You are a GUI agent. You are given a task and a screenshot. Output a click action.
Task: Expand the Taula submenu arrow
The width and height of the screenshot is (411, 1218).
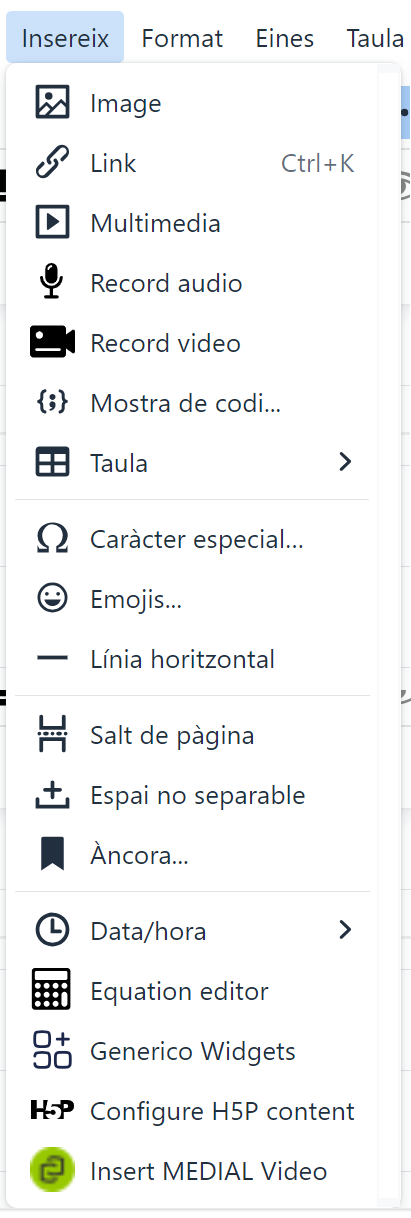[345, 462]
